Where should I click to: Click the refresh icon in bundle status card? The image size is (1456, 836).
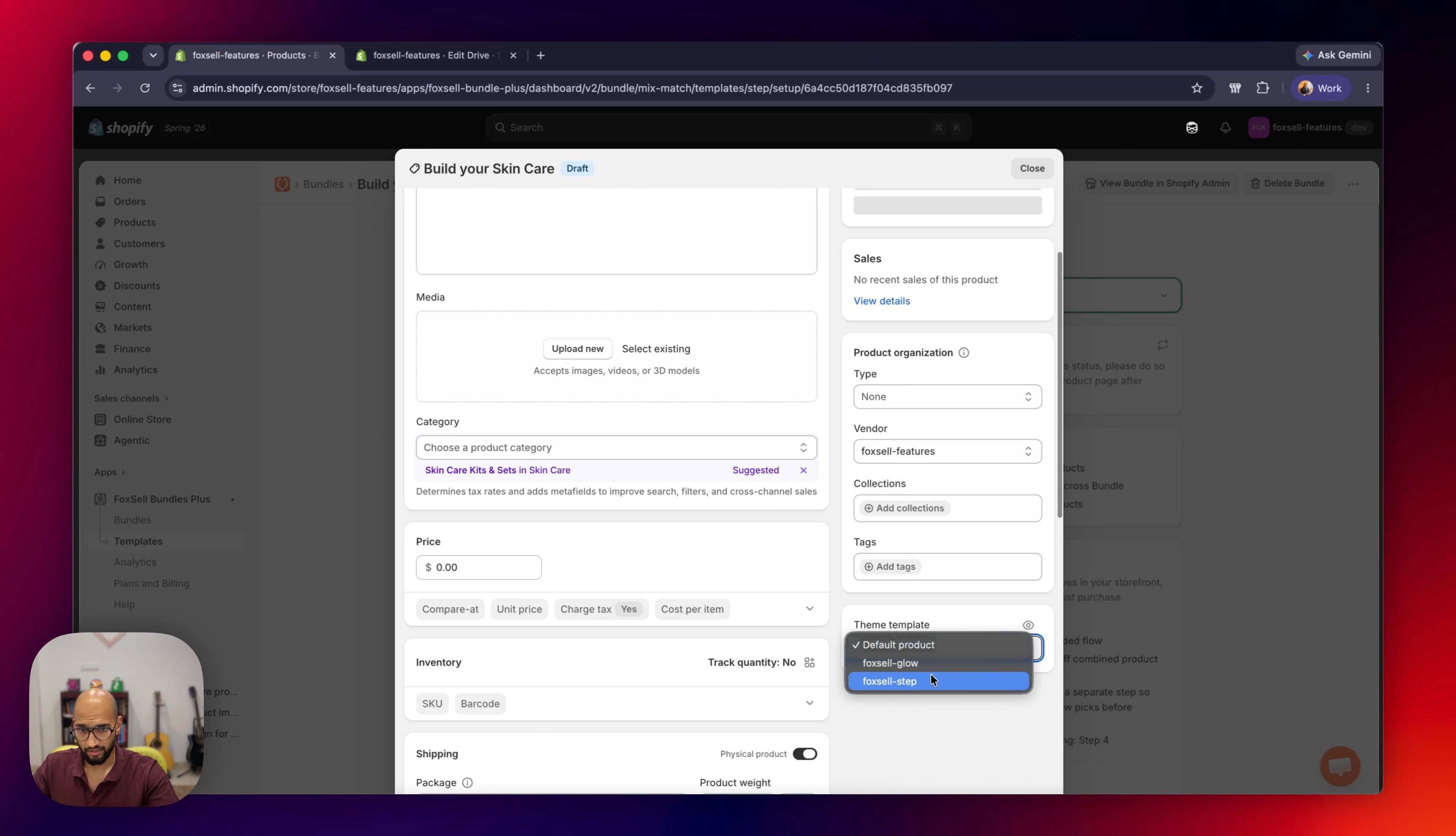click(1163, 345)
